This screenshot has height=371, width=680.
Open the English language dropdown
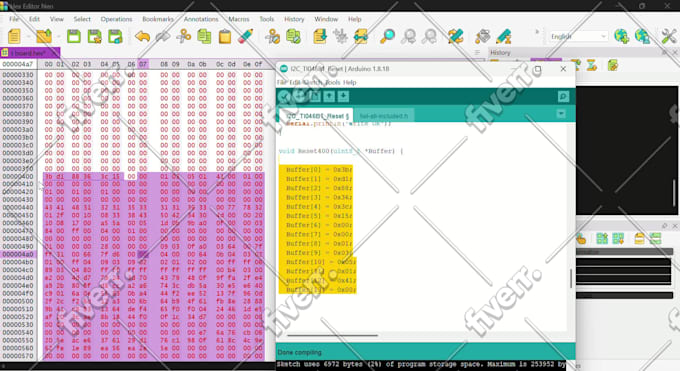click(579, 36)
